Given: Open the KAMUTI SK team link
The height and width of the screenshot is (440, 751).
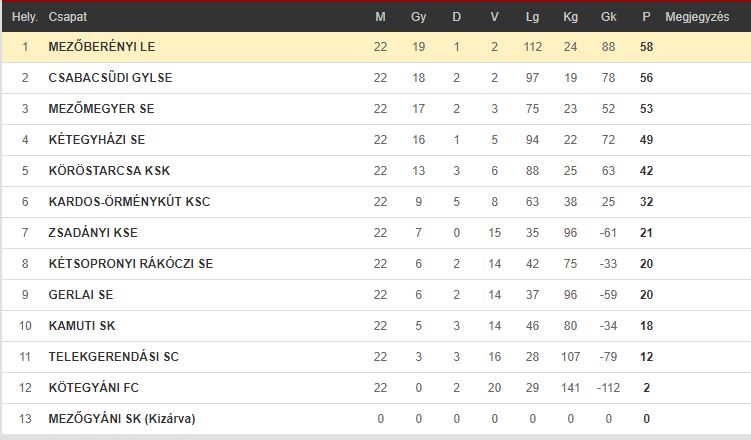Looking at the screenshot, I should [81, 326].
